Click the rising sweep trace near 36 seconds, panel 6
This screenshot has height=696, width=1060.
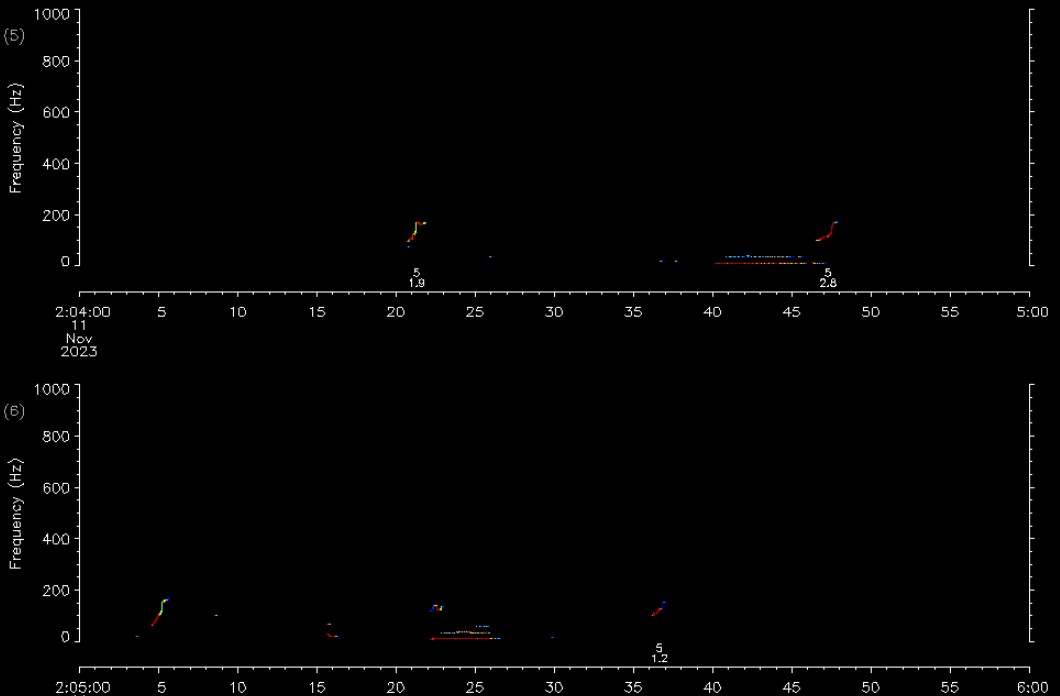click(x=658, y=608)
